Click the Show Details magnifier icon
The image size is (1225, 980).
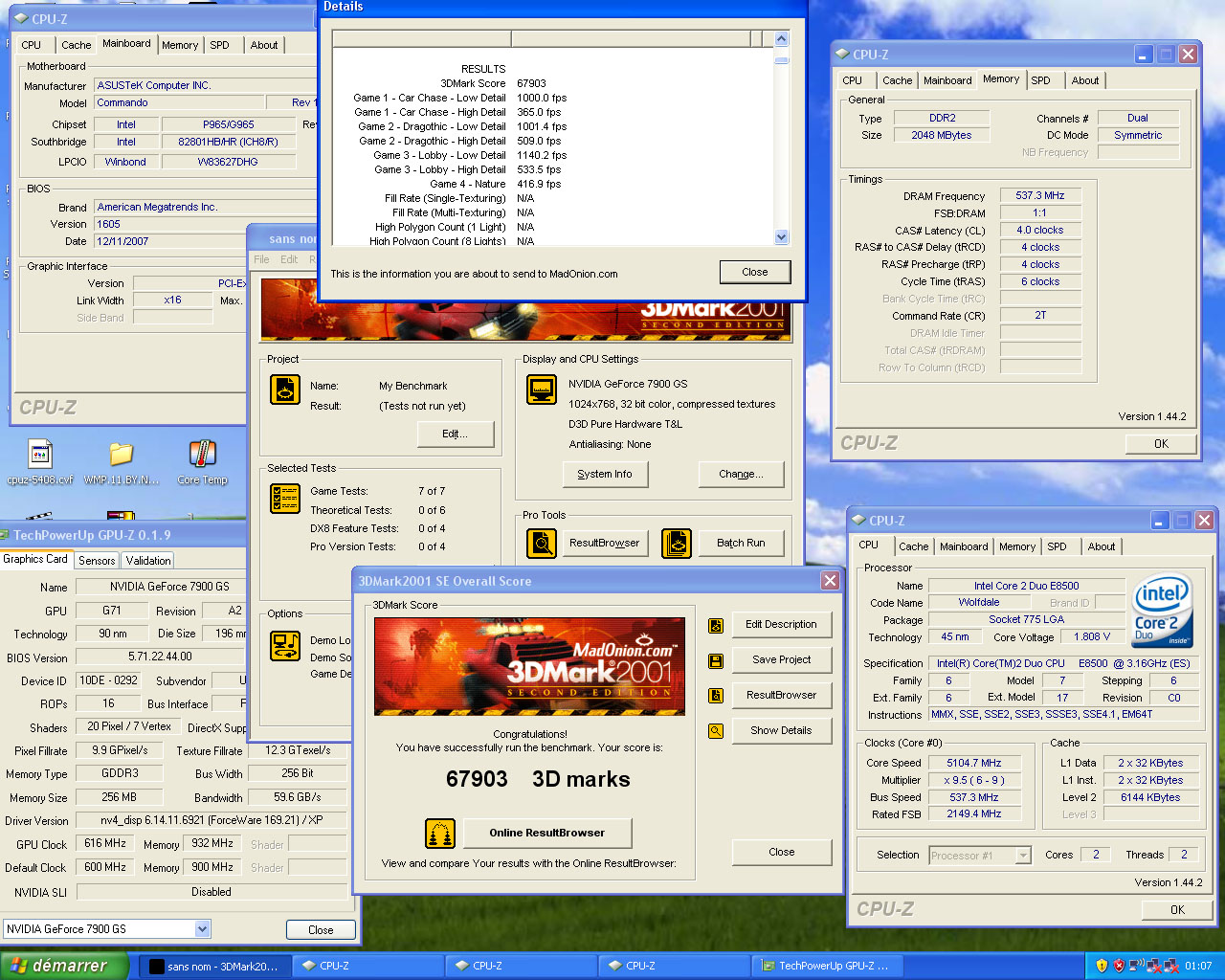(716, 731)
